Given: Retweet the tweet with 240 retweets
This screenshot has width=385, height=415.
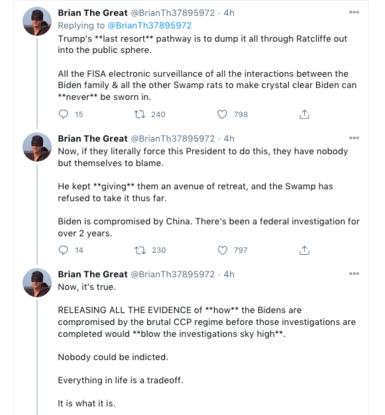Looking at the screenshot, I should click(x=140, y=114).
